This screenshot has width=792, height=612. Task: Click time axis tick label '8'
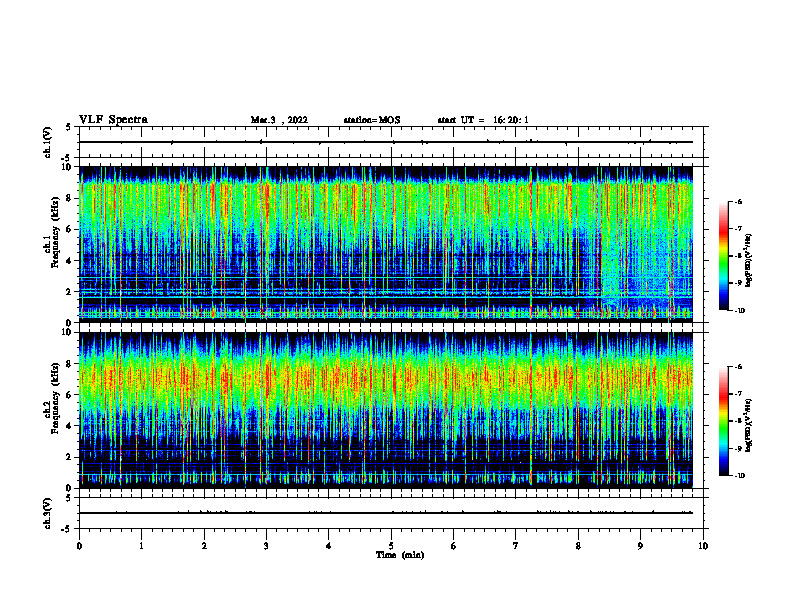(578, 546)
